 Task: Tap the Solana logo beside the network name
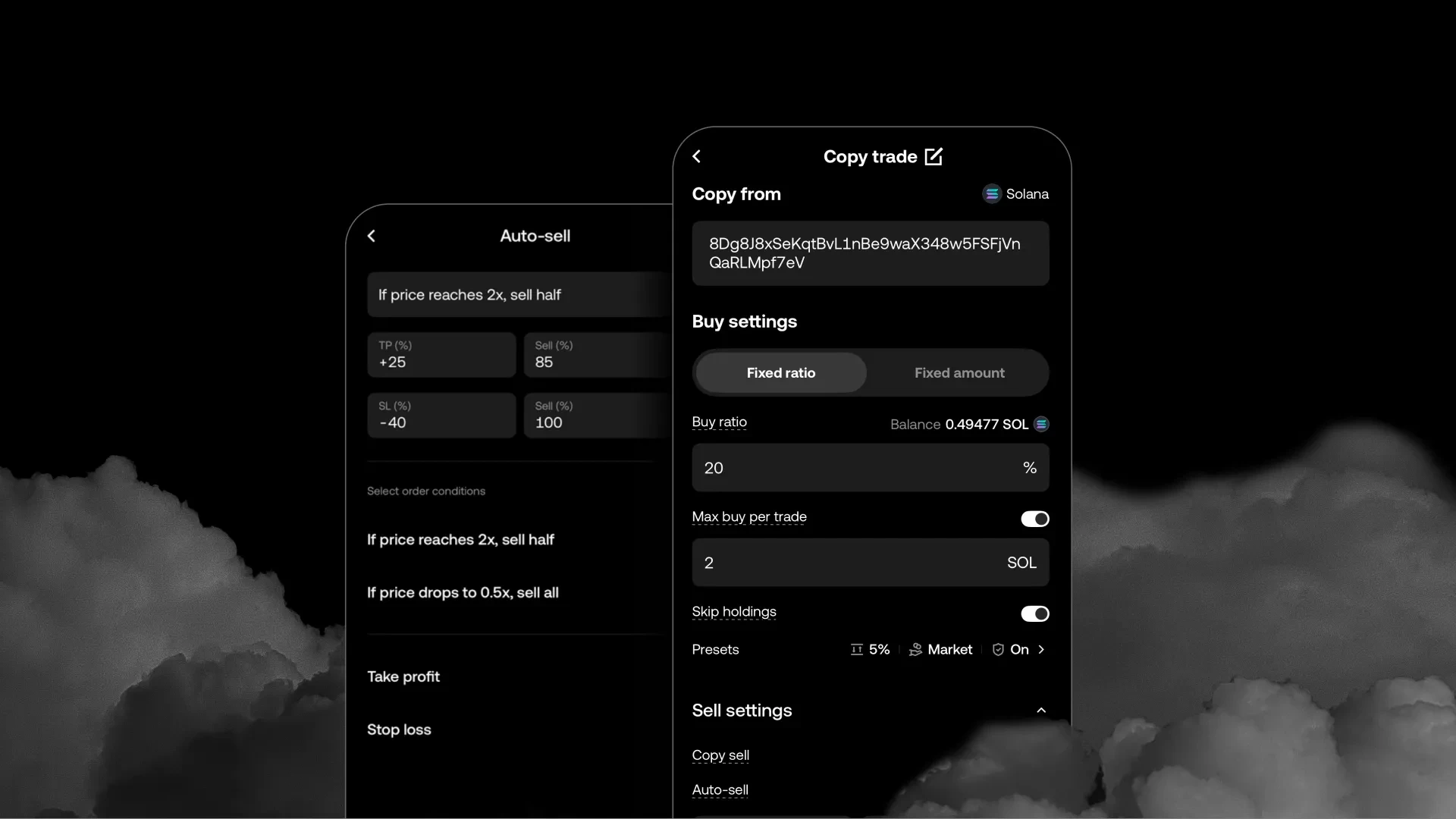click(992, 194)
